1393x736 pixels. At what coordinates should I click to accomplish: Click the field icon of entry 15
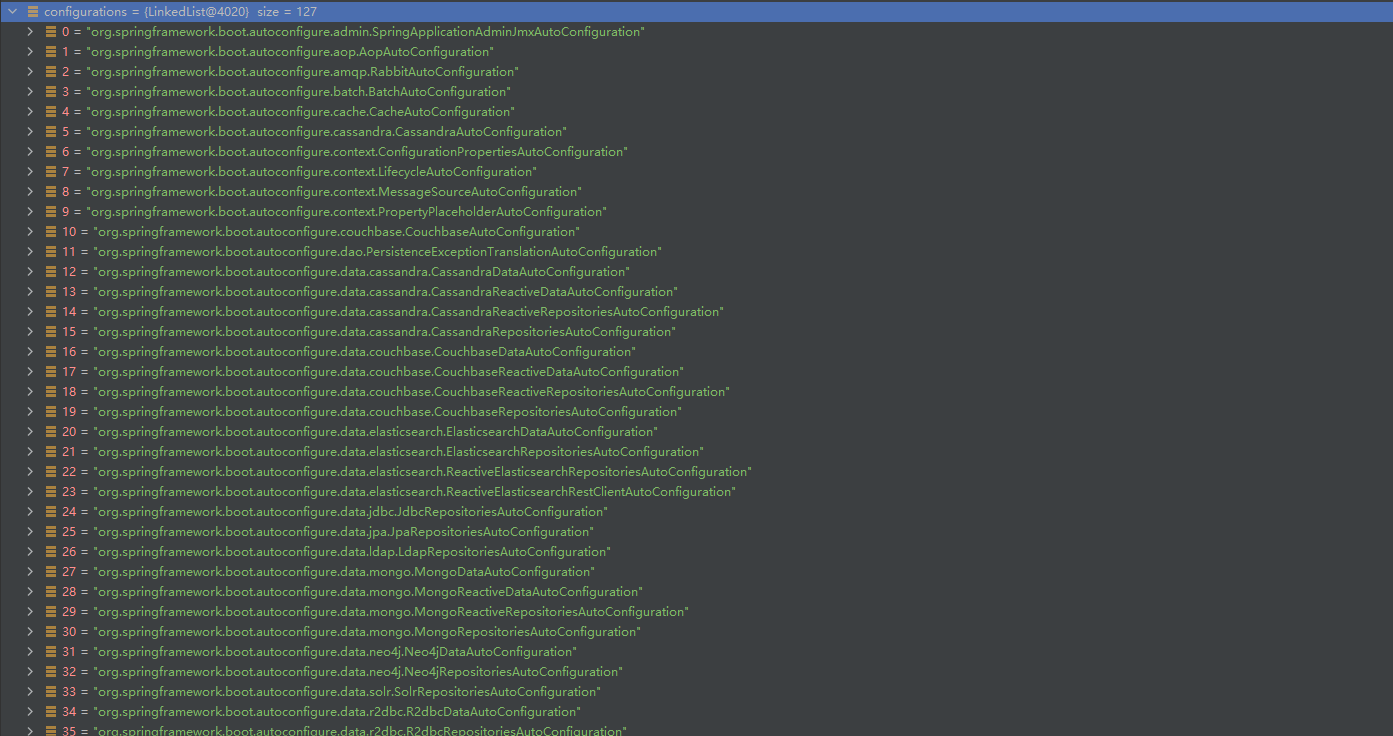(x=51, y=332)
